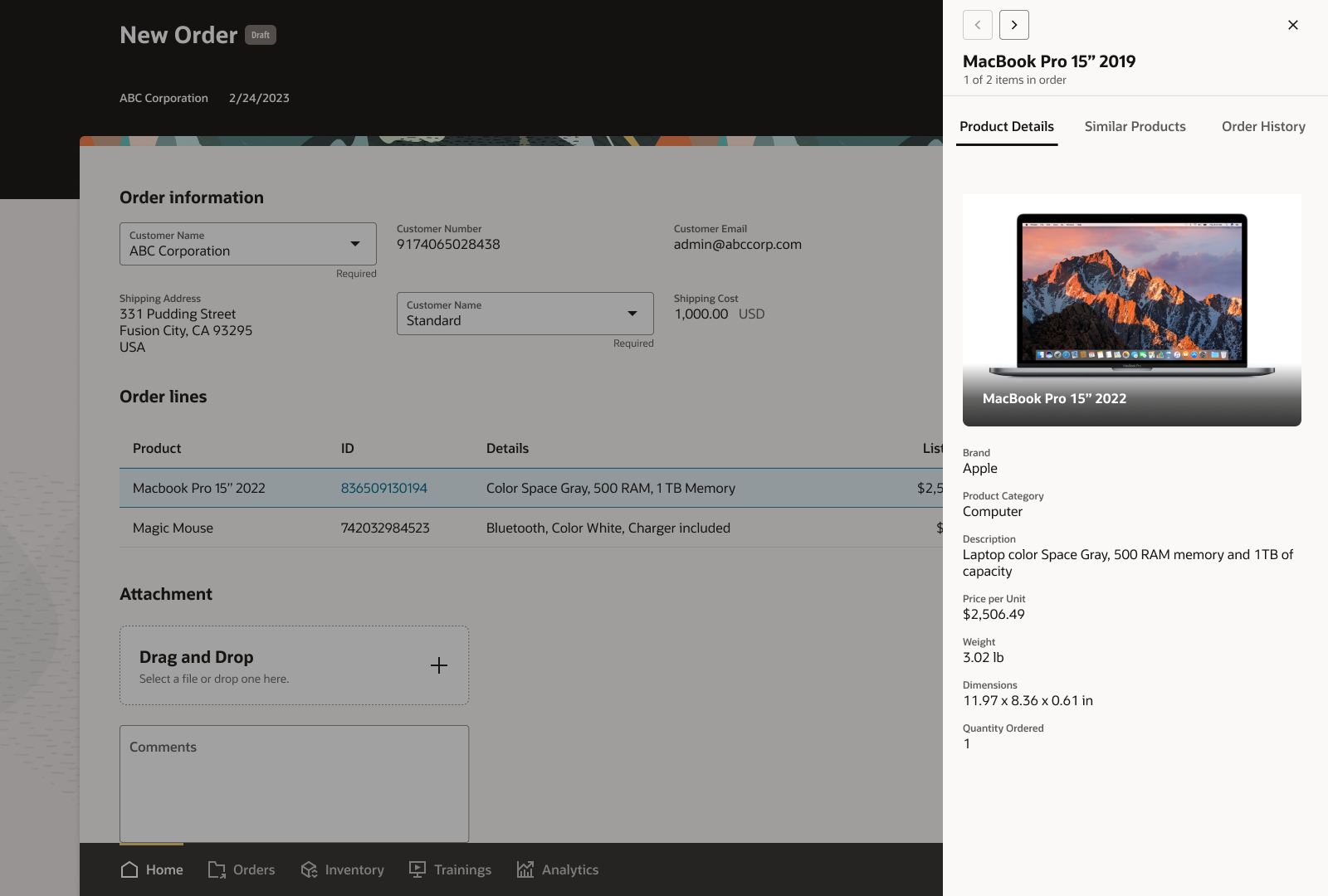Screen dimensions: 1328x896
Task: Switch to Product Details tab
Action: coord(1007,127)
